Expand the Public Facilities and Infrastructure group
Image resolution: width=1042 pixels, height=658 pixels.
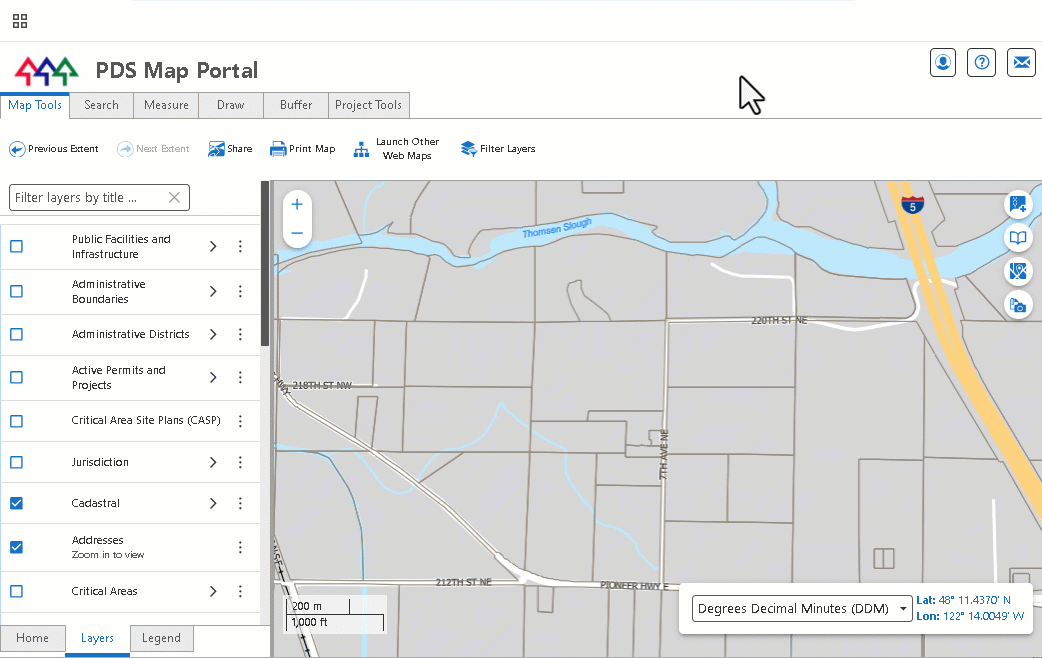(x=213, y=247)
